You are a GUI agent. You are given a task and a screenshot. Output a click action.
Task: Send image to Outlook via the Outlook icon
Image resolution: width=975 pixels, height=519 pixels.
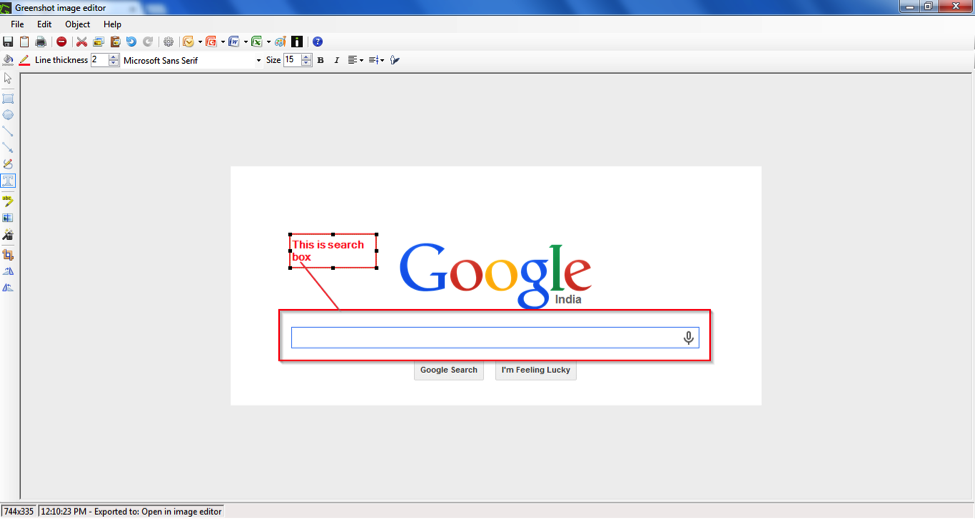point(188,42)
